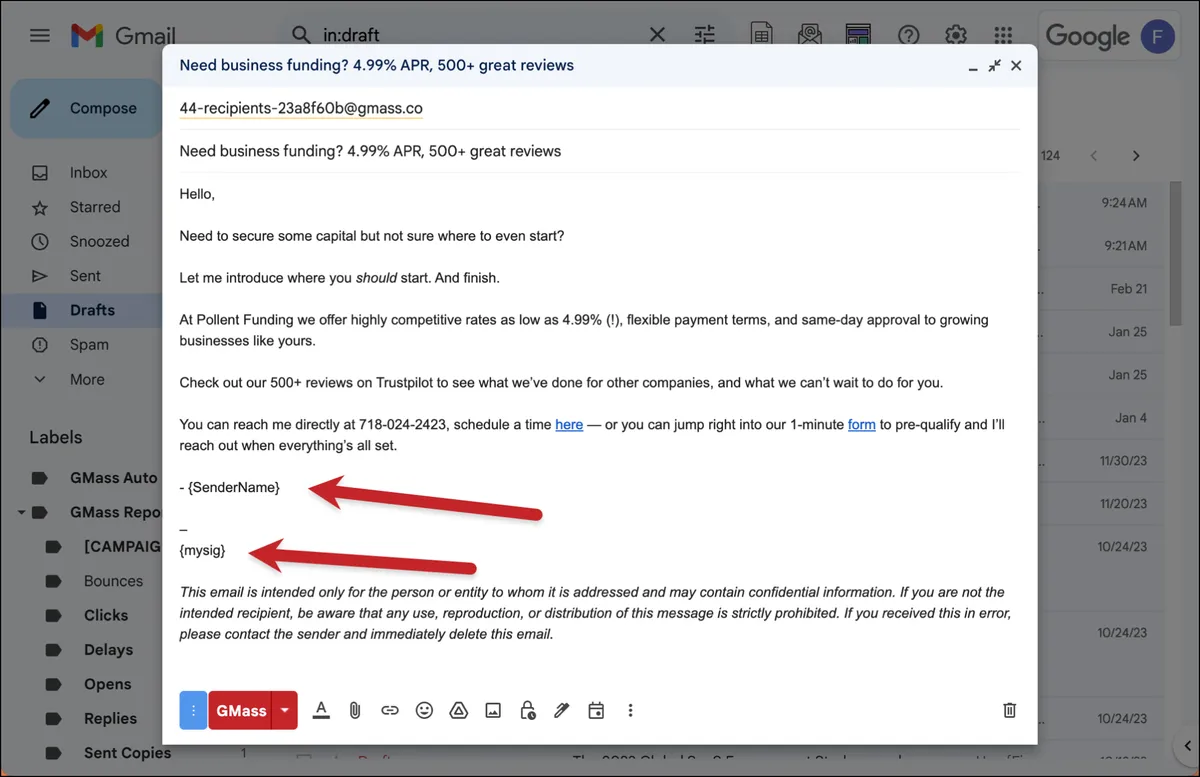
Task: Click the {SenderName} placeholder text
Action: pos(234,487)
